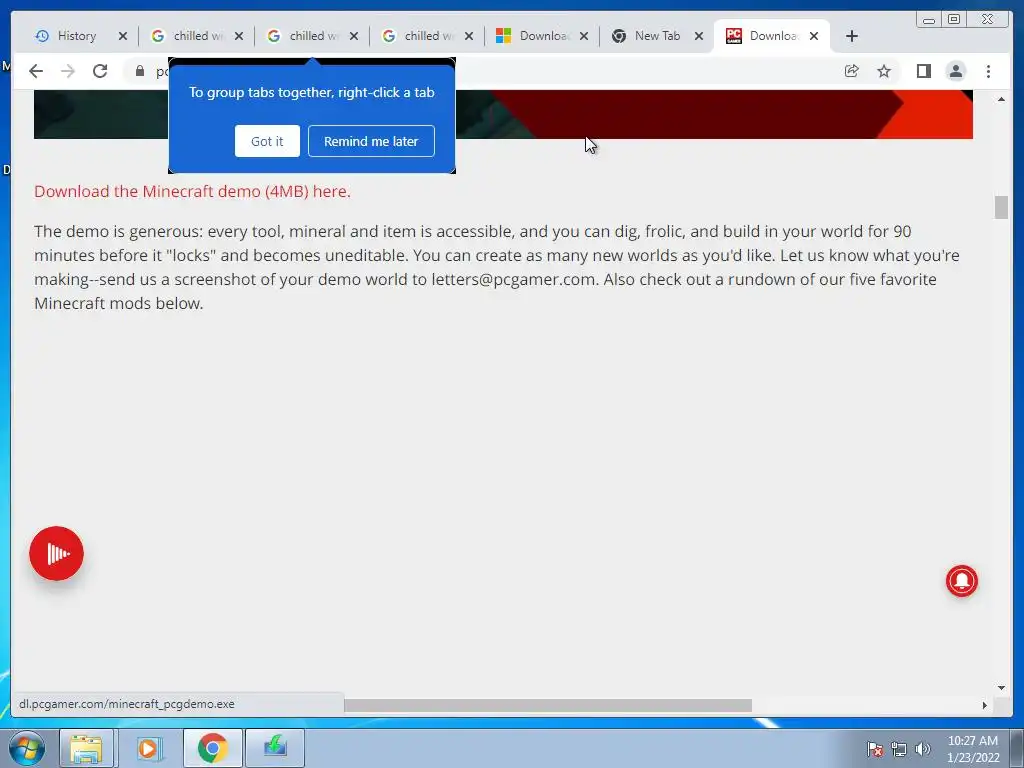Image resolution: width=1024 pixels, height=768 pixels.
Task: Click the scroll up arrow
Action: point(1001,99)
